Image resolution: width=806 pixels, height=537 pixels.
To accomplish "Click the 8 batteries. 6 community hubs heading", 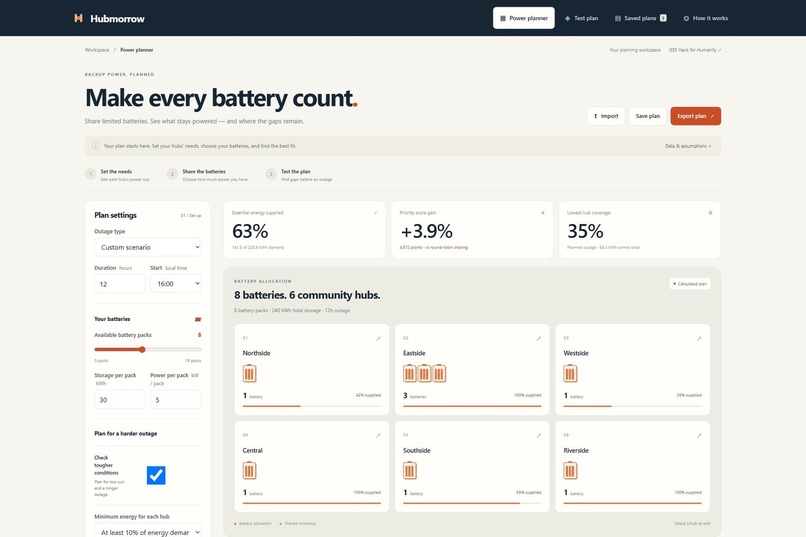I will pyautogui.click(x=307, y=295).
